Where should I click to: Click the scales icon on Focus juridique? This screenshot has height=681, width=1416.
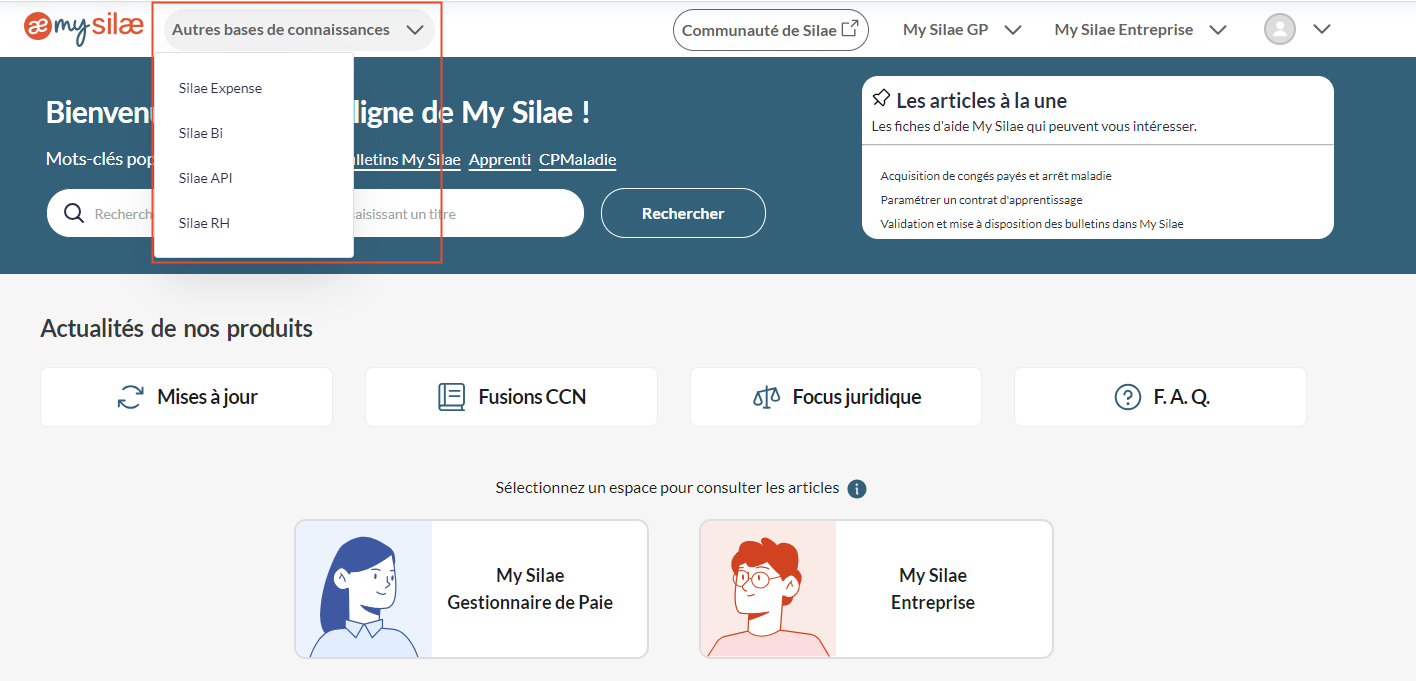click(x=766, y=396)
